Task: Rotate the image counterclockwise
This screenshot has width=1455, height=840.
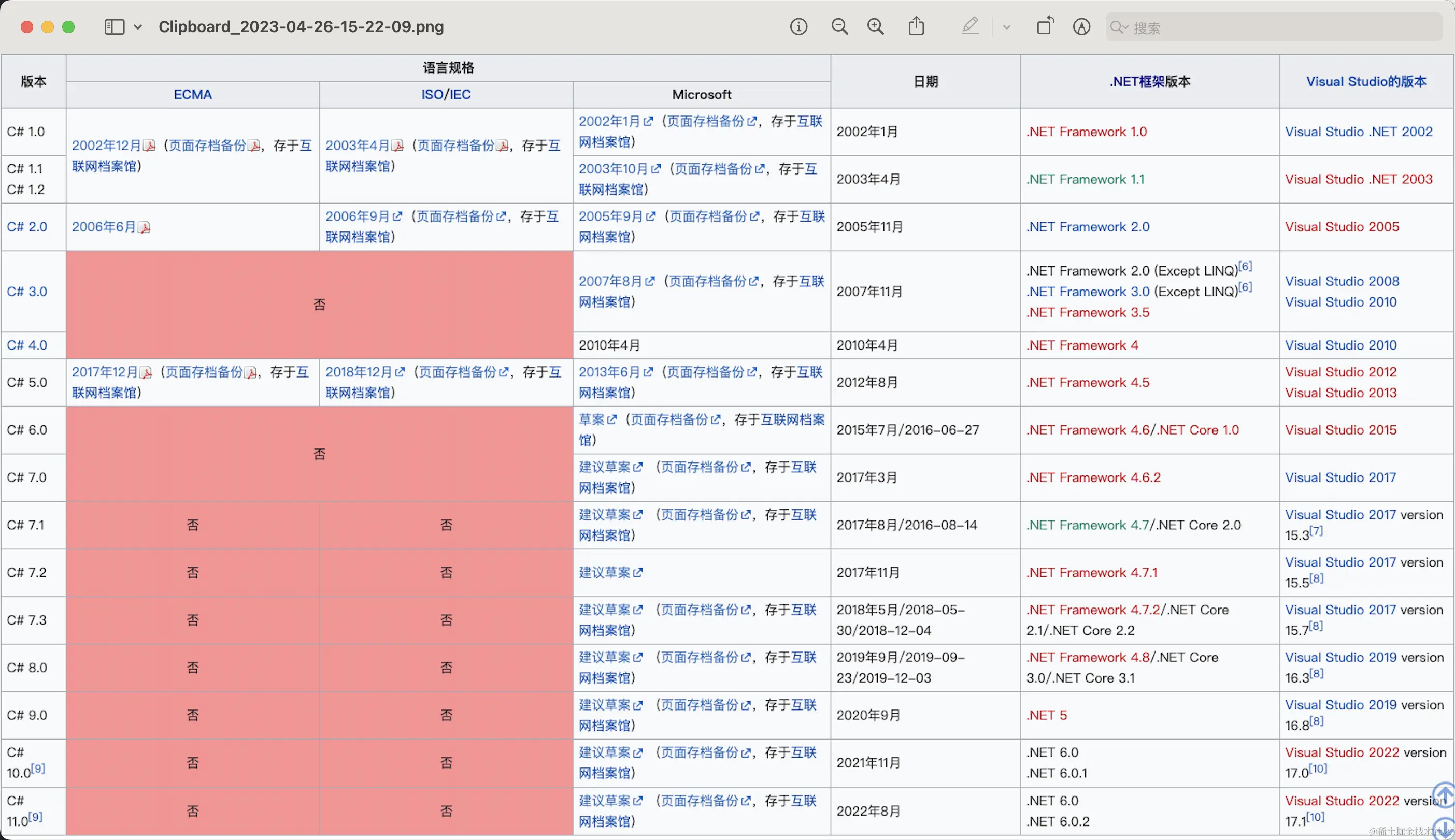Action: (1045, 26)
